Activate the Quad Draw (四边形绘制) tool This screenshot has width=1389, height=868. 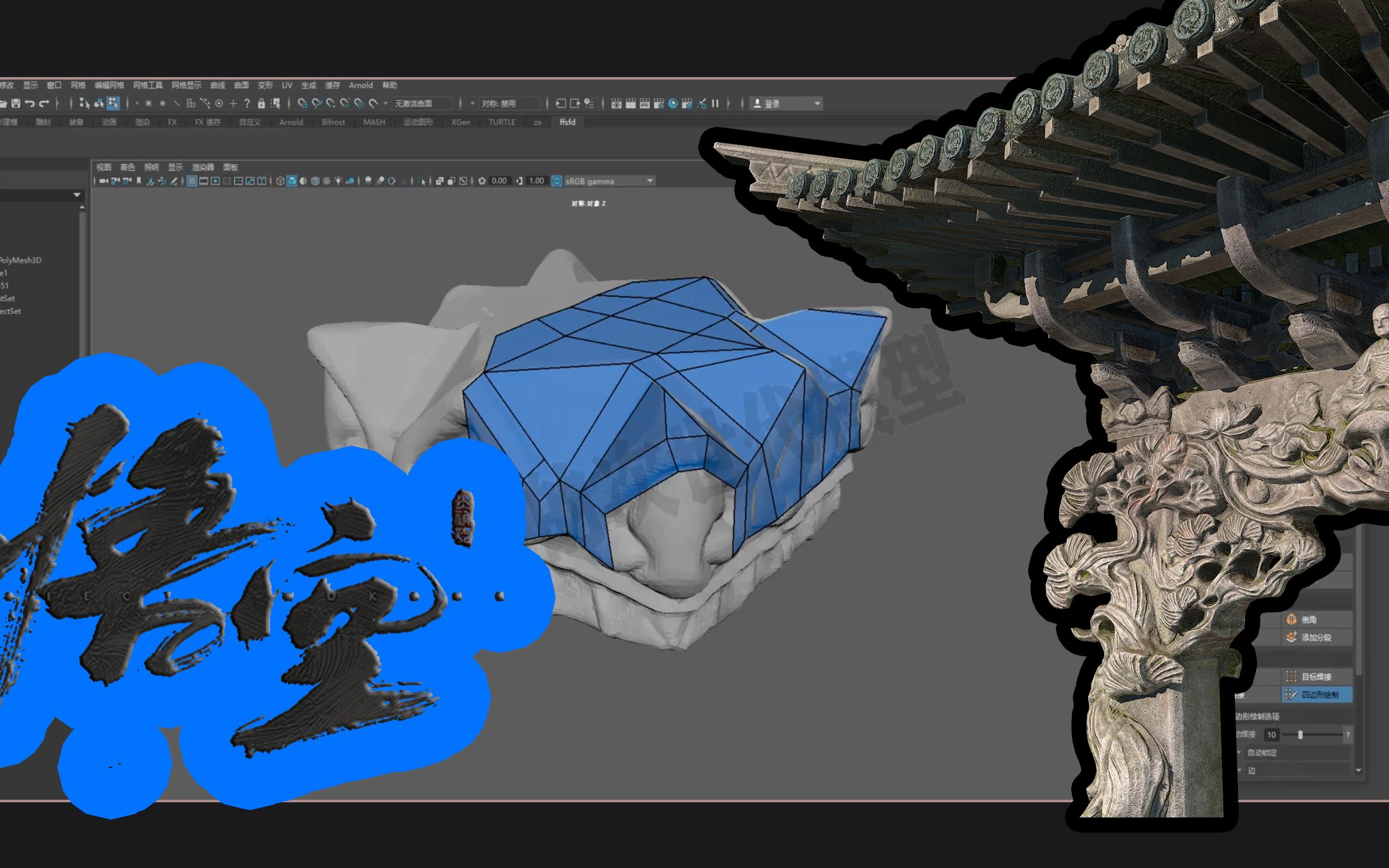tap(1319, 695)
